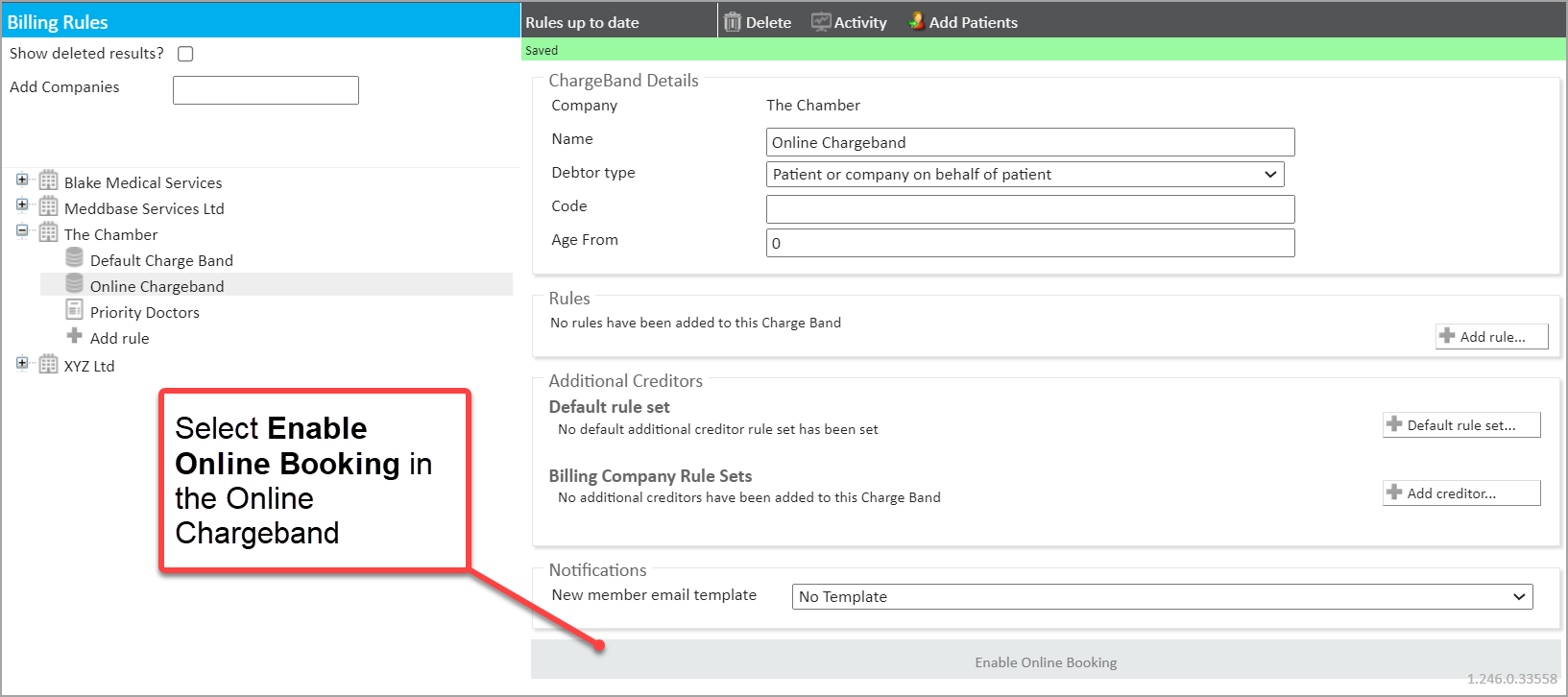Viewport: 1568px width, 697px height.
Task: Click the Add creditor... button
Action: [1460, 493]
